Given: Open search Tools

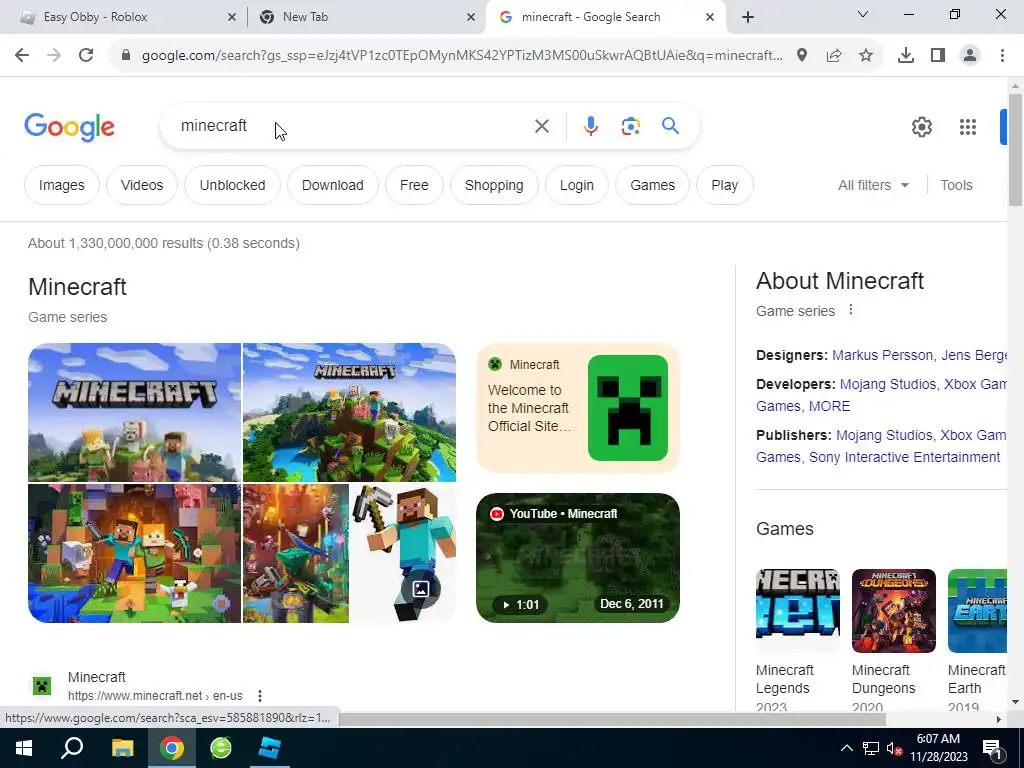Looking at the screenshot, I should (x=956, y=185).
